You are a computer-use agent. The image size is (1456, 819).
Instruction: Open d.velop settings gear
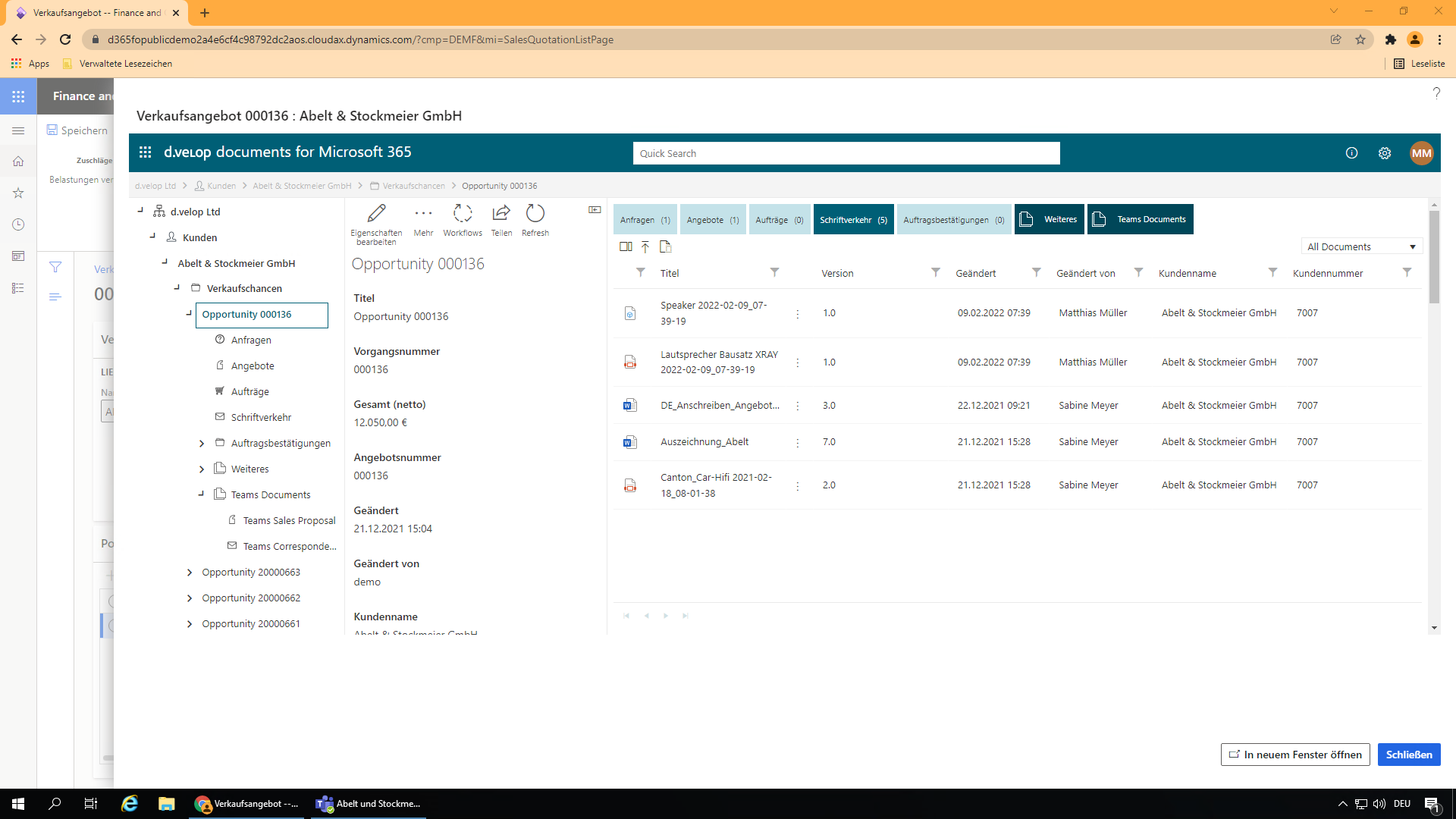click(1385, 153)
